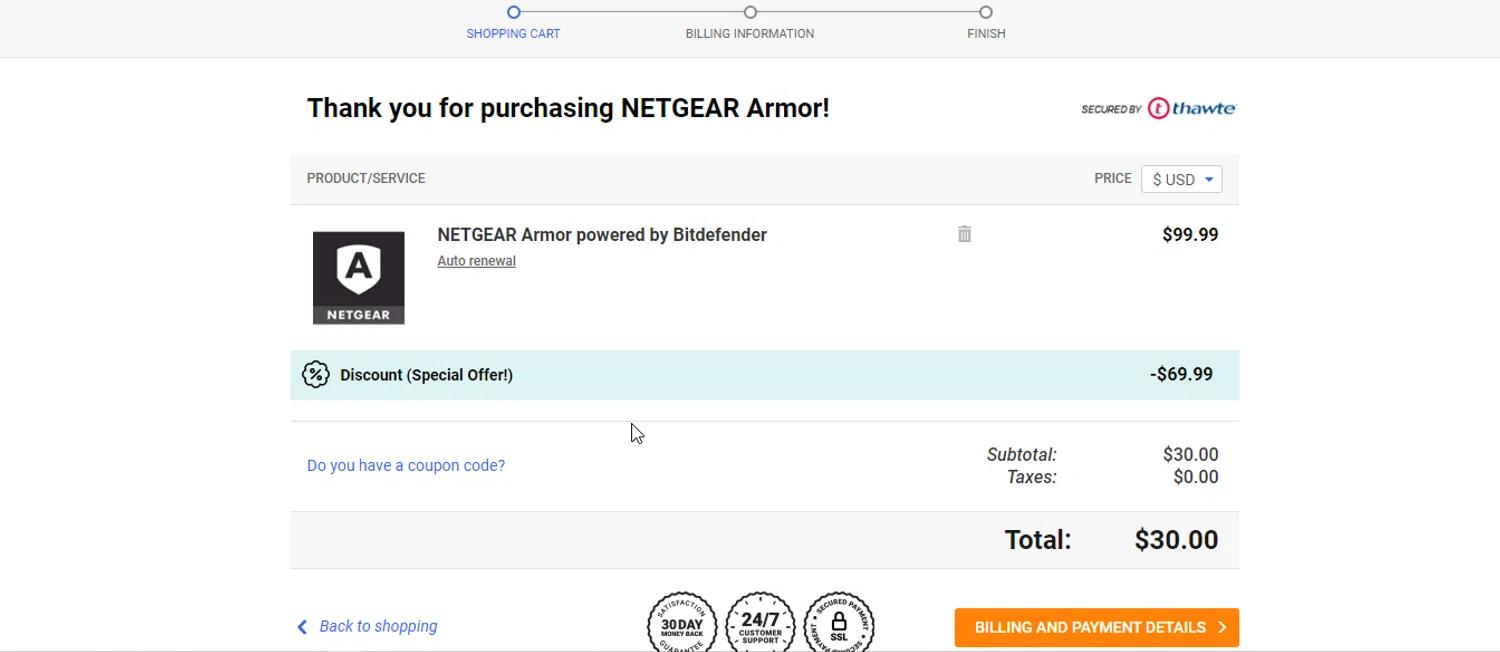Screen dimensions: 1500x652
Task: Open the $ USD currency dropdown
Action: point(1181,179)
